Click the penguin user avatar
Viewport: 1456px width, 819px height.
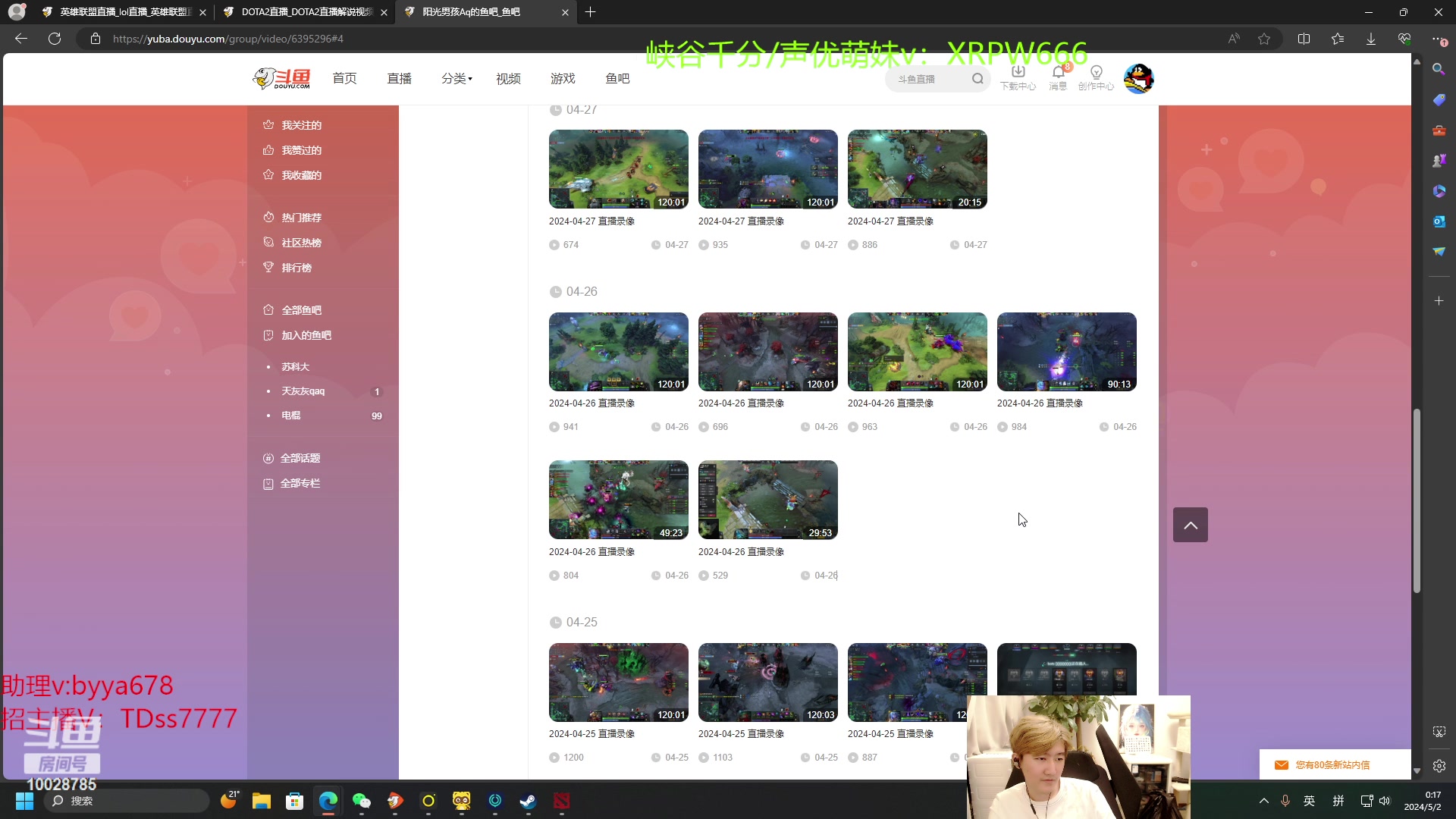pos(1138,79)
